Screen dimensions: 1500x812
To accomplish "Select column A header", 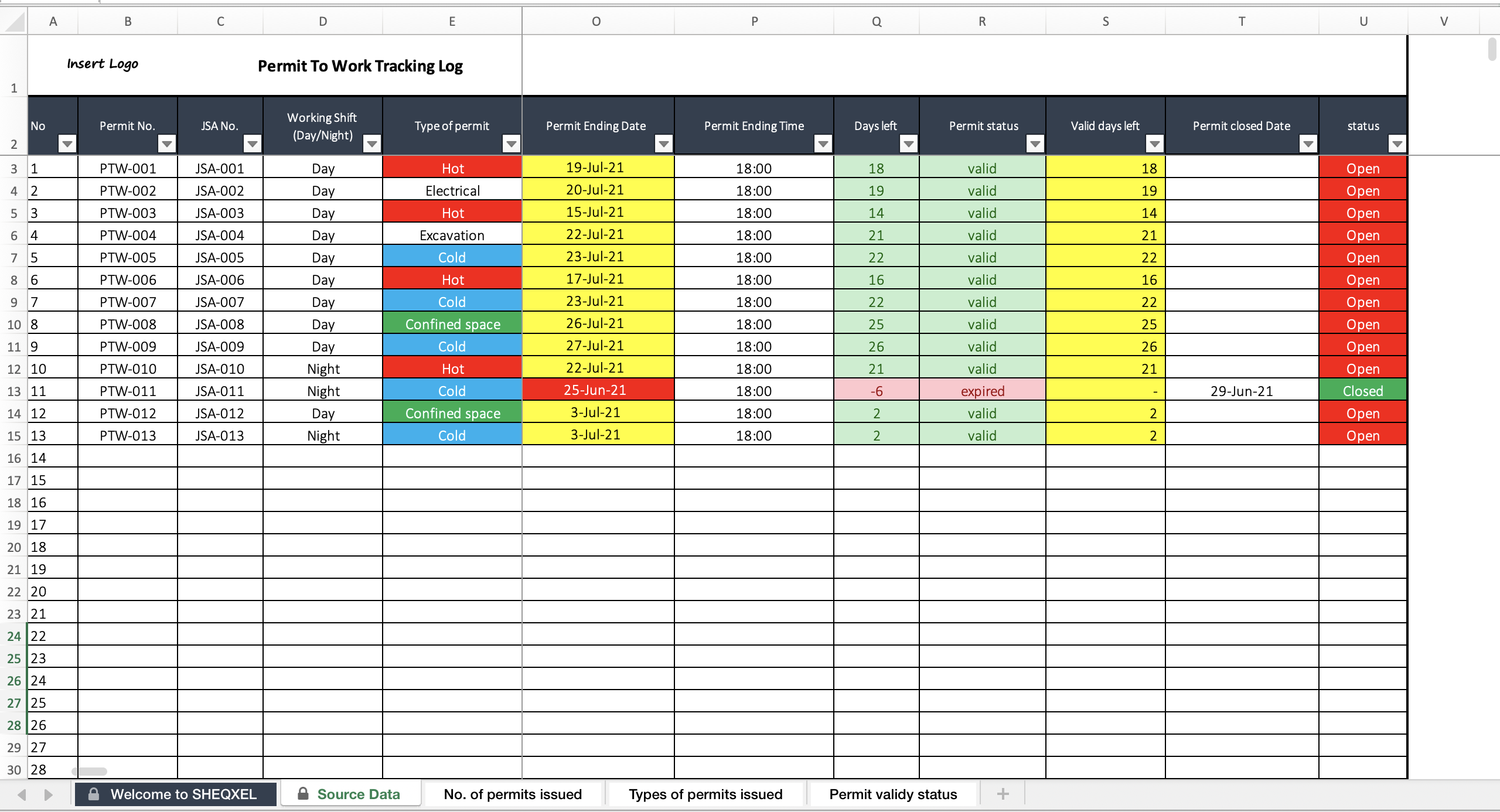I will tap(53, 22).
